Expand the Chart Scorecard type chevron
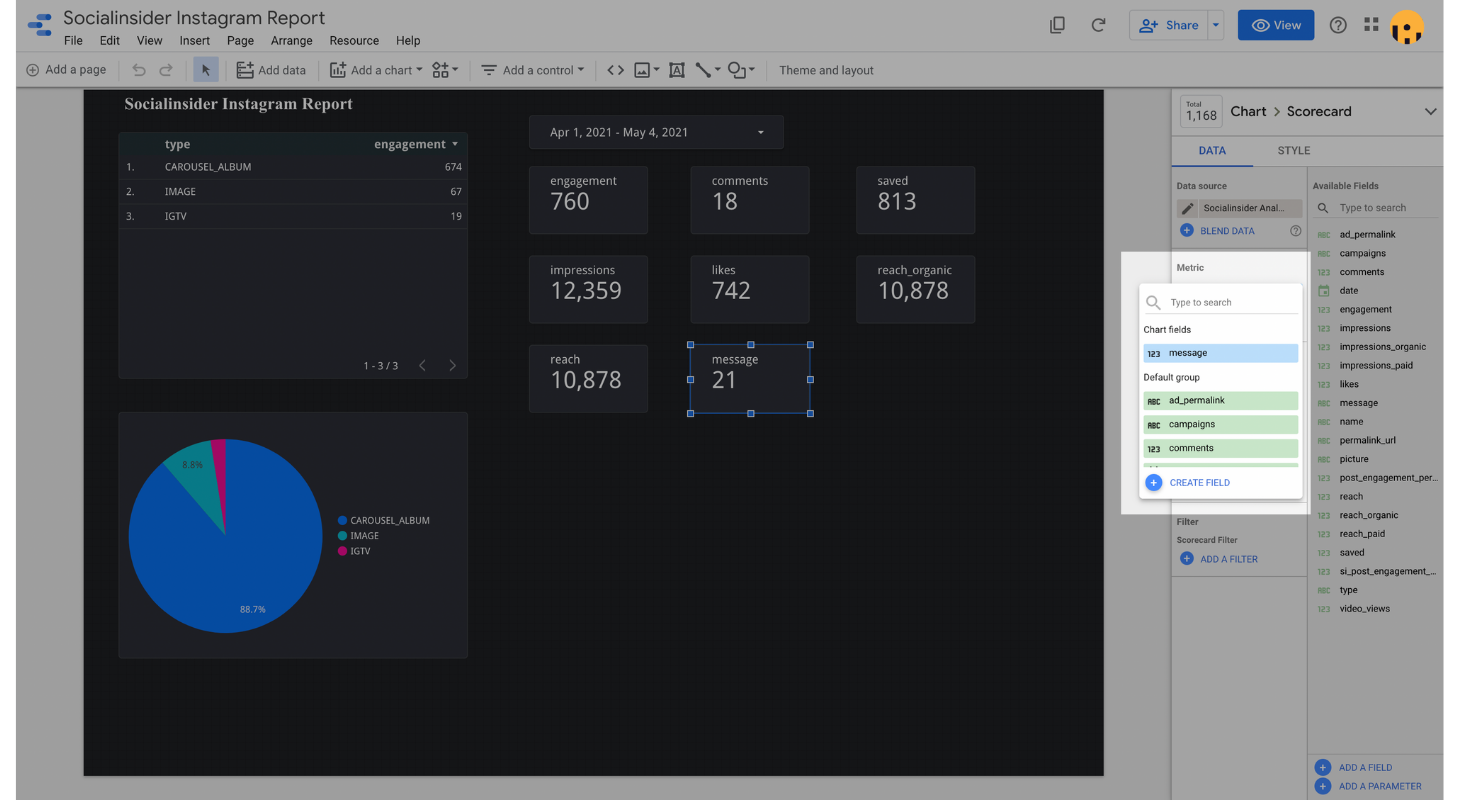This screenshot has height=800, width=1460. tap(1430, 111)
